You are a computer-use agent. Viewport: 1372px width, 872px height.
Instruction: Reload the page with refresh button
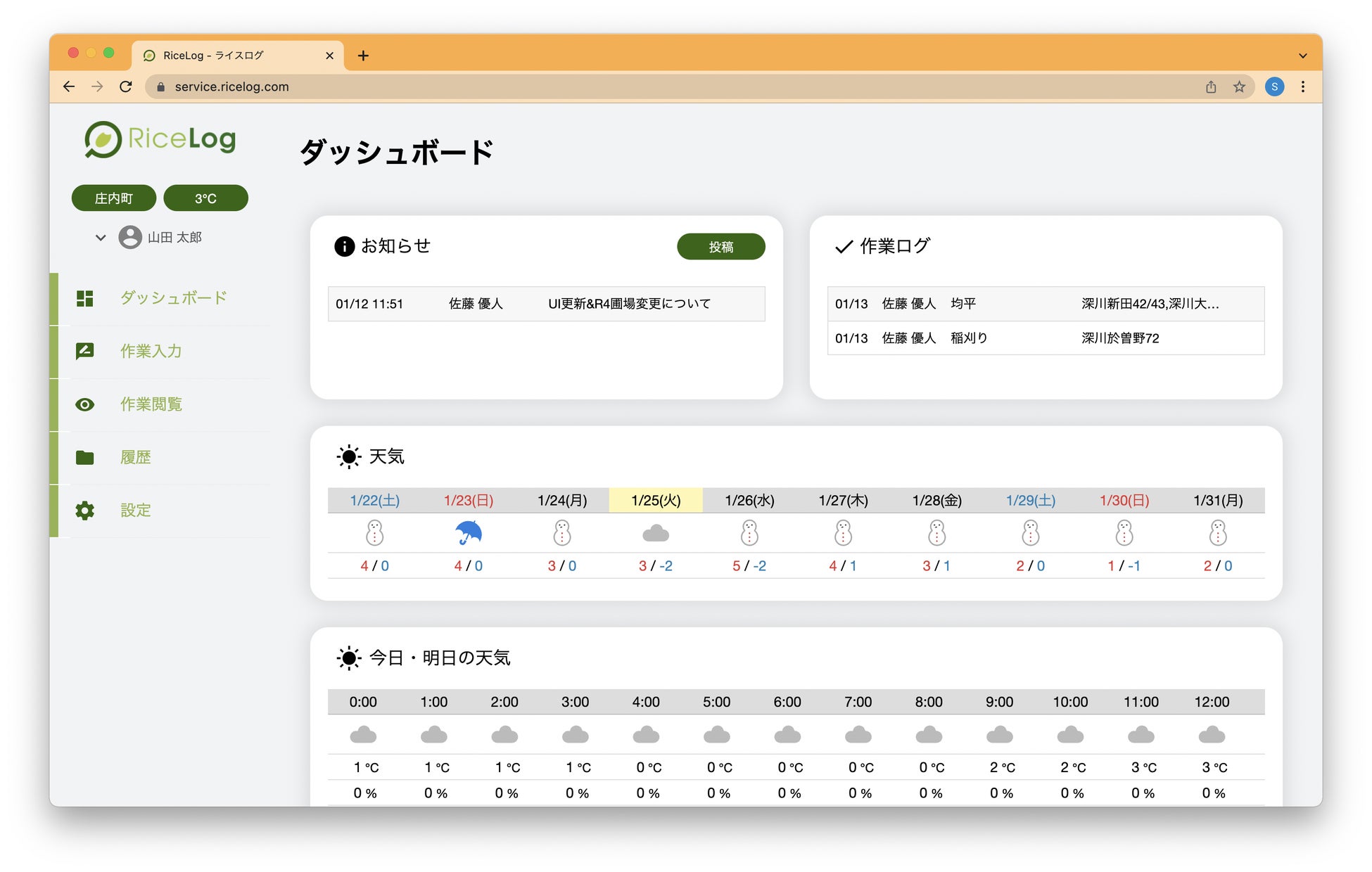(x=126, y=86)
